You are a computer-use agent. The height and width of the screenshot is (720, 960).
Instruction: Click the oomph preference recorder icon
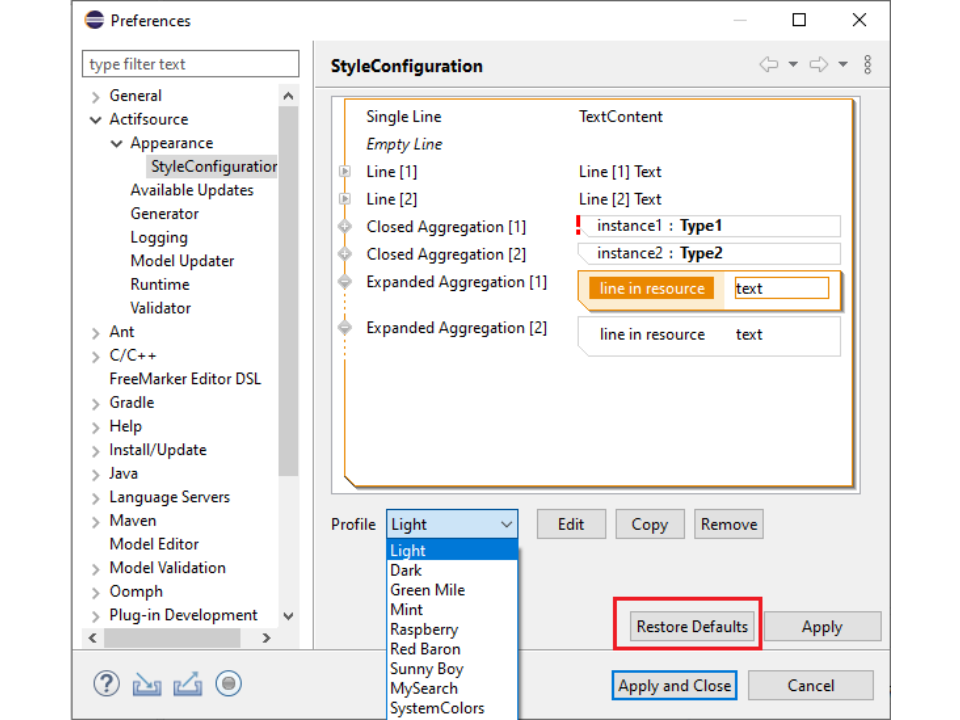point(229,684)
